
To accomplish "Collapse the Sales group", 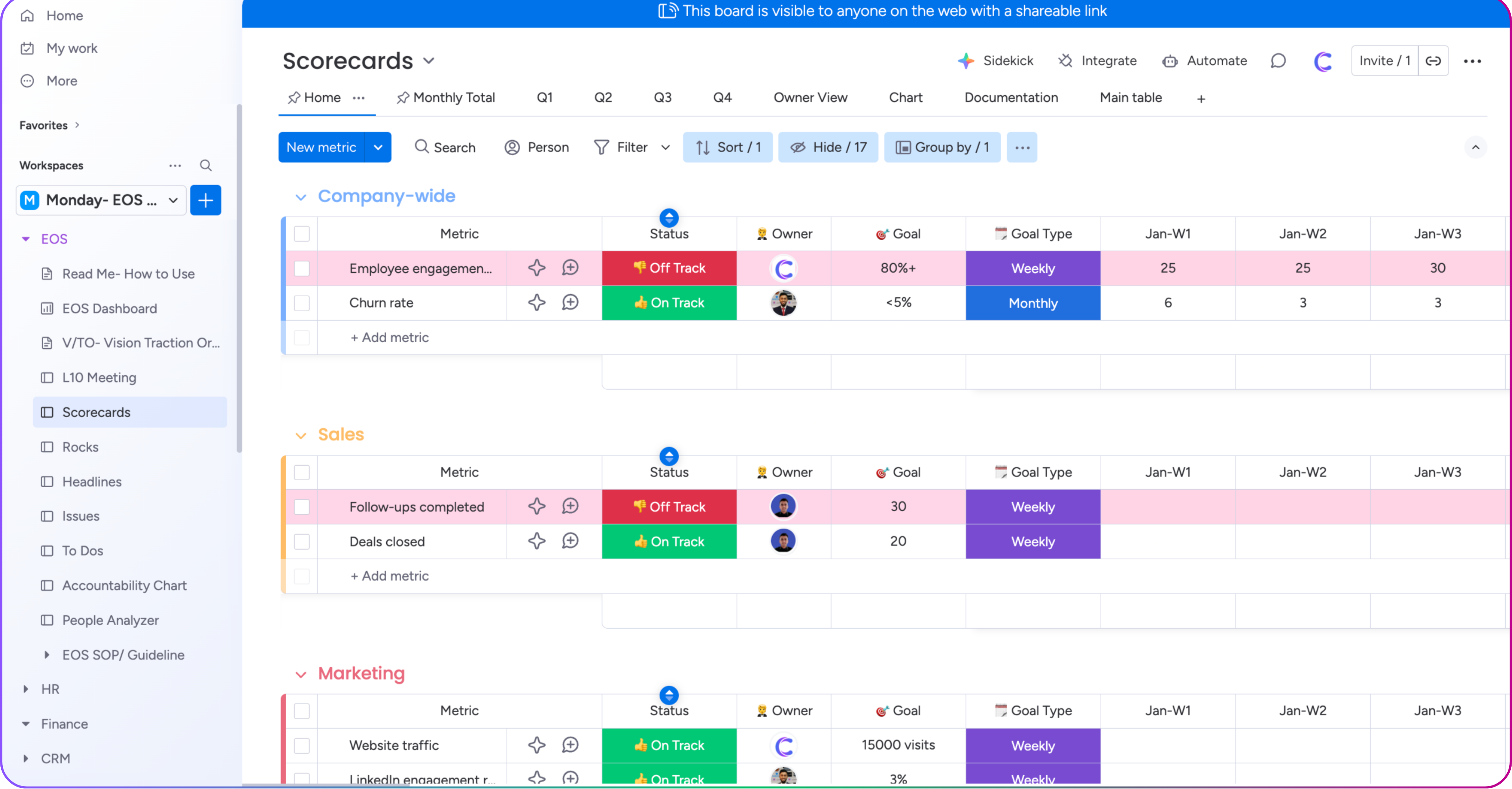I will [302, 435].
